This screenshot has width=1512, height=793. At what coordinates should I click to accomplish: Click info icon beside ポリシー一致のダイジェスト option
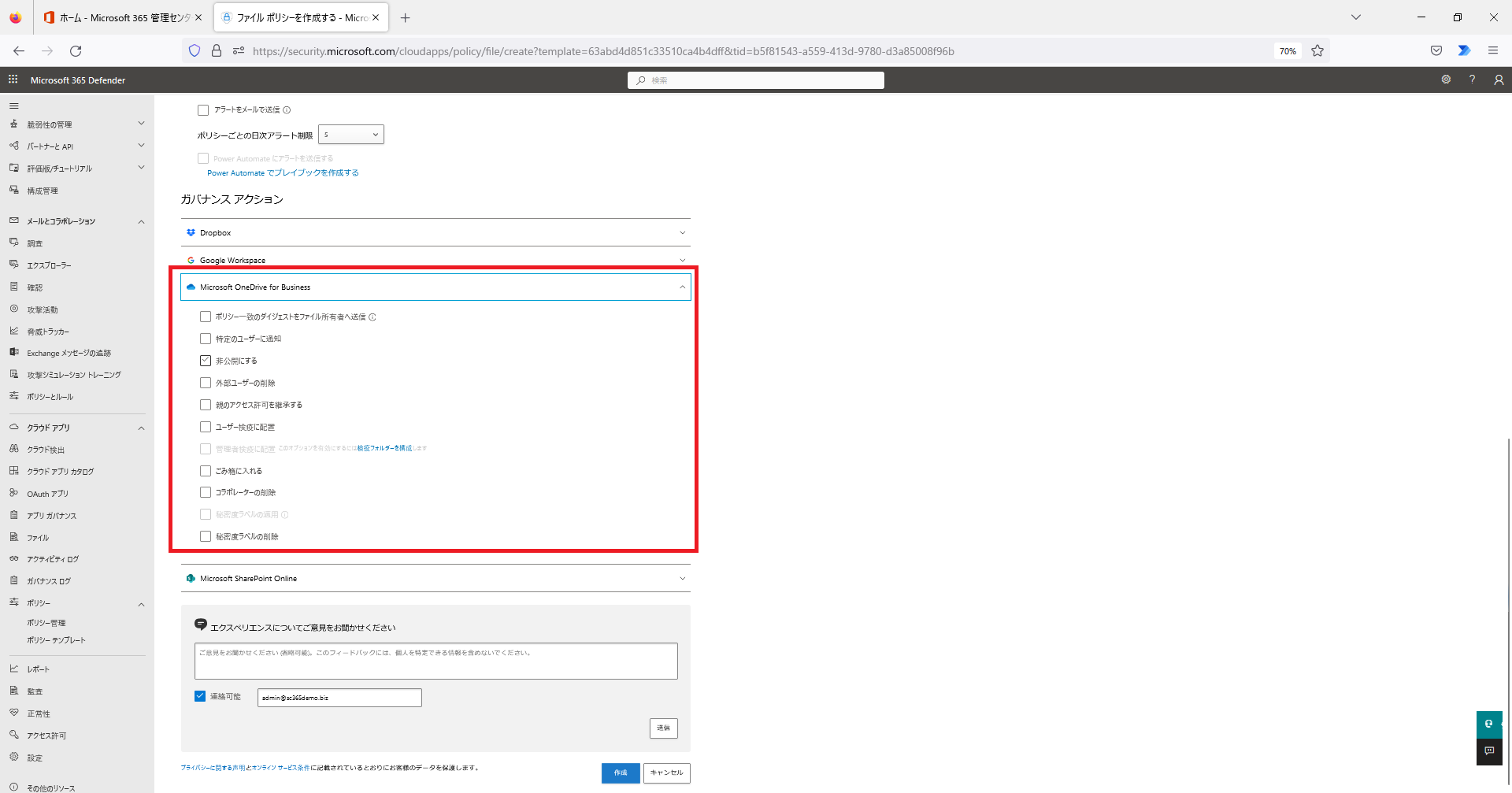372,317
